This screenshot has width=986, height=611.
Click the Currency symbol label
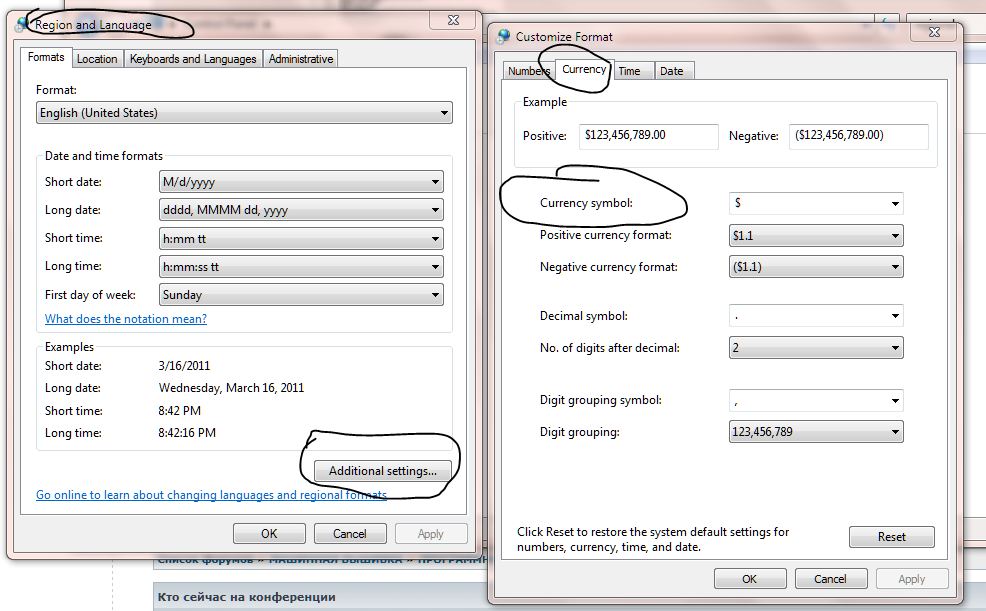(586, 203)
